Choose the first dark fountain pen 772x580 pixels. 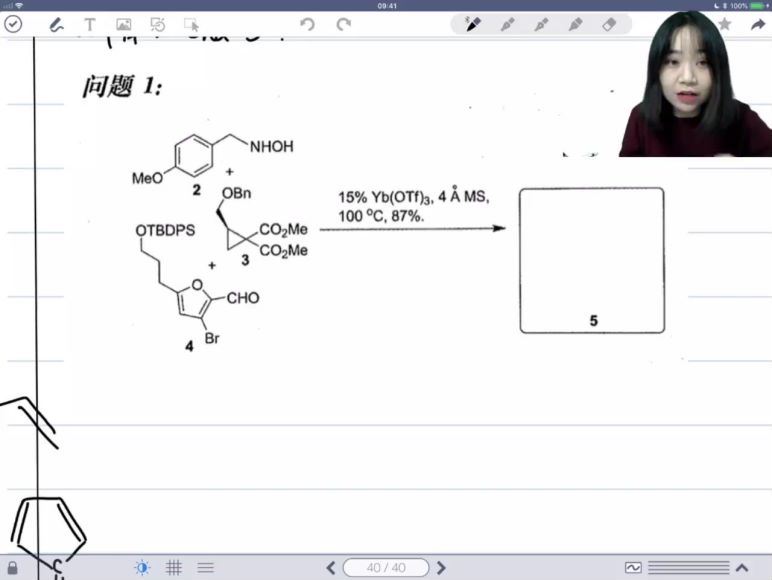(x=473, y=24)
